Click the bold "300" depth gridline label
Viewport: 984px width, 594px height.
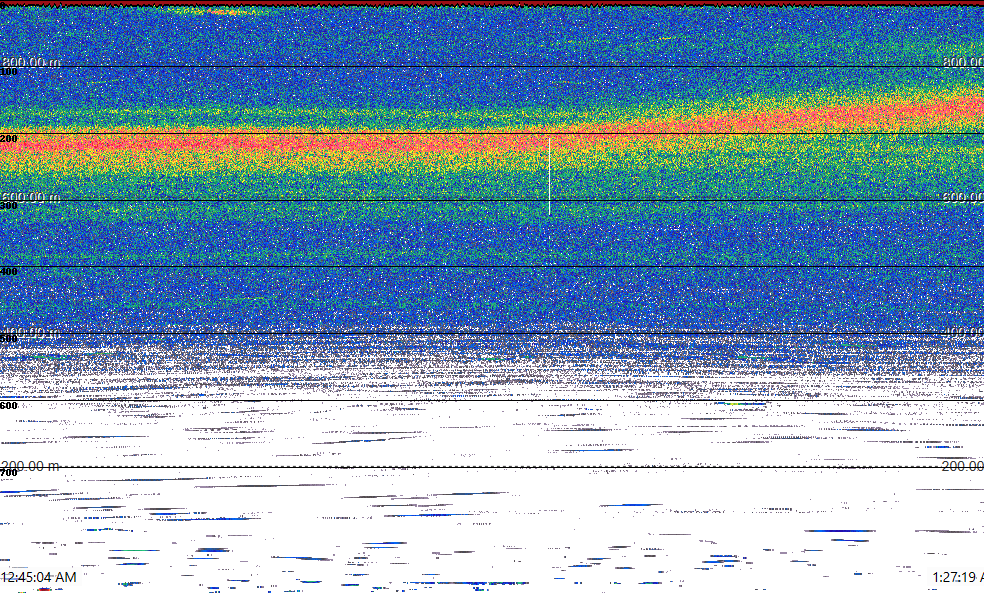(9, 206)
